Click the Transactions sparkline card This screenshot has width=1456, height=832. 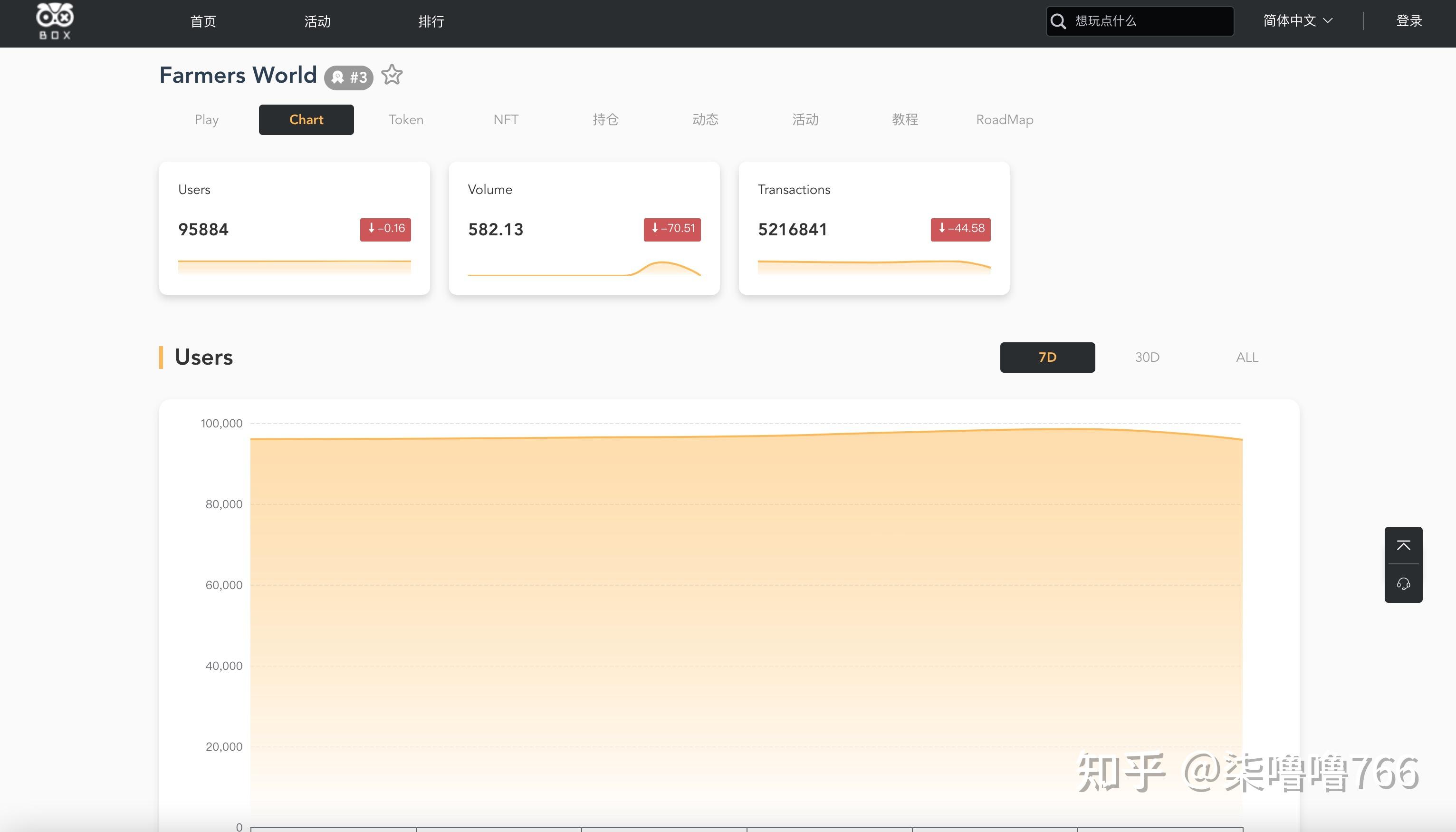873,266
